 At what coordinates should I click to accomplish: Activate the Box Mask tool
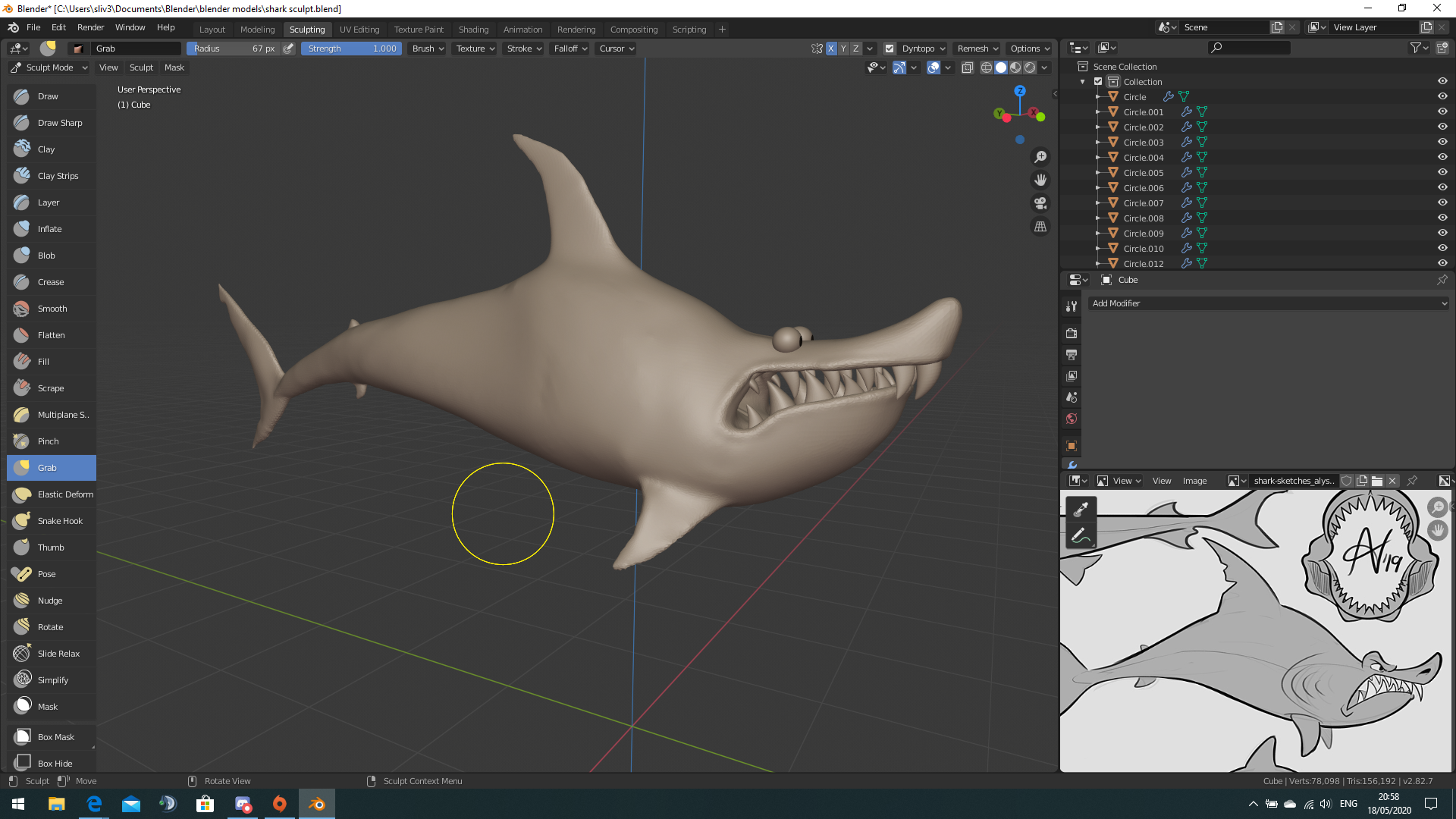[x=52, y=737]
